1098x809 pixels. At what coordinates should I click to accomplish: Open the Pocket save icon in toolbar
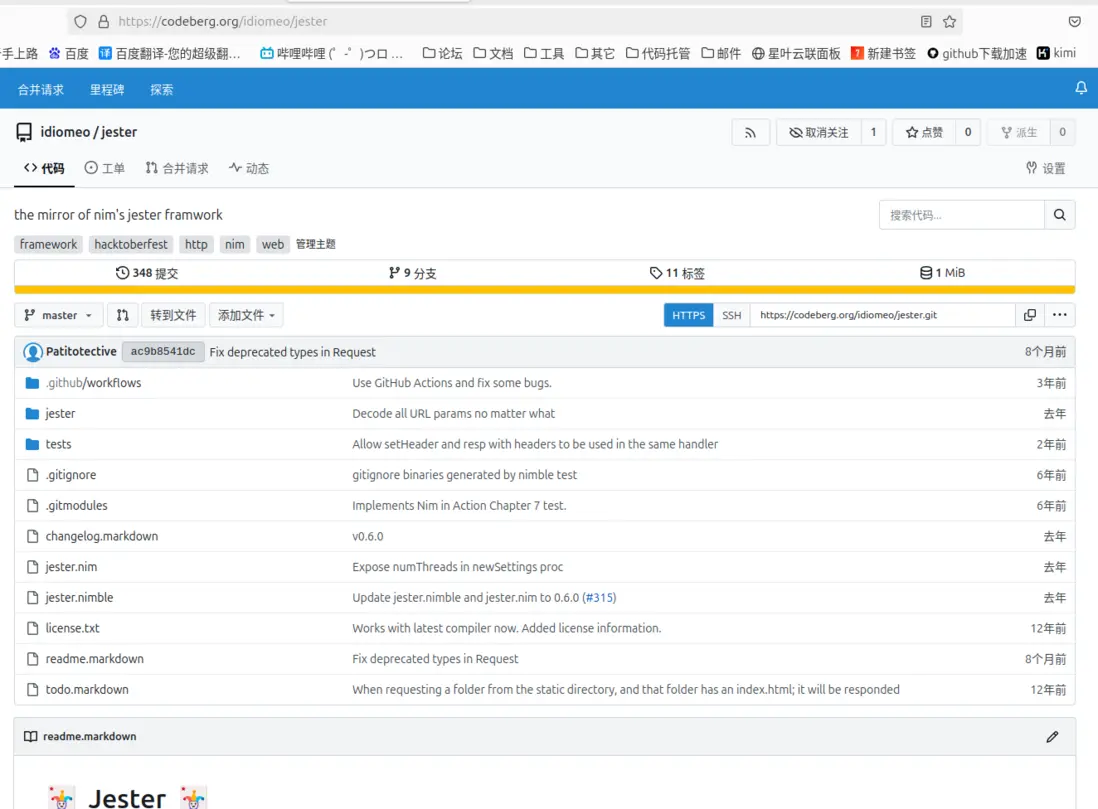1075,22
